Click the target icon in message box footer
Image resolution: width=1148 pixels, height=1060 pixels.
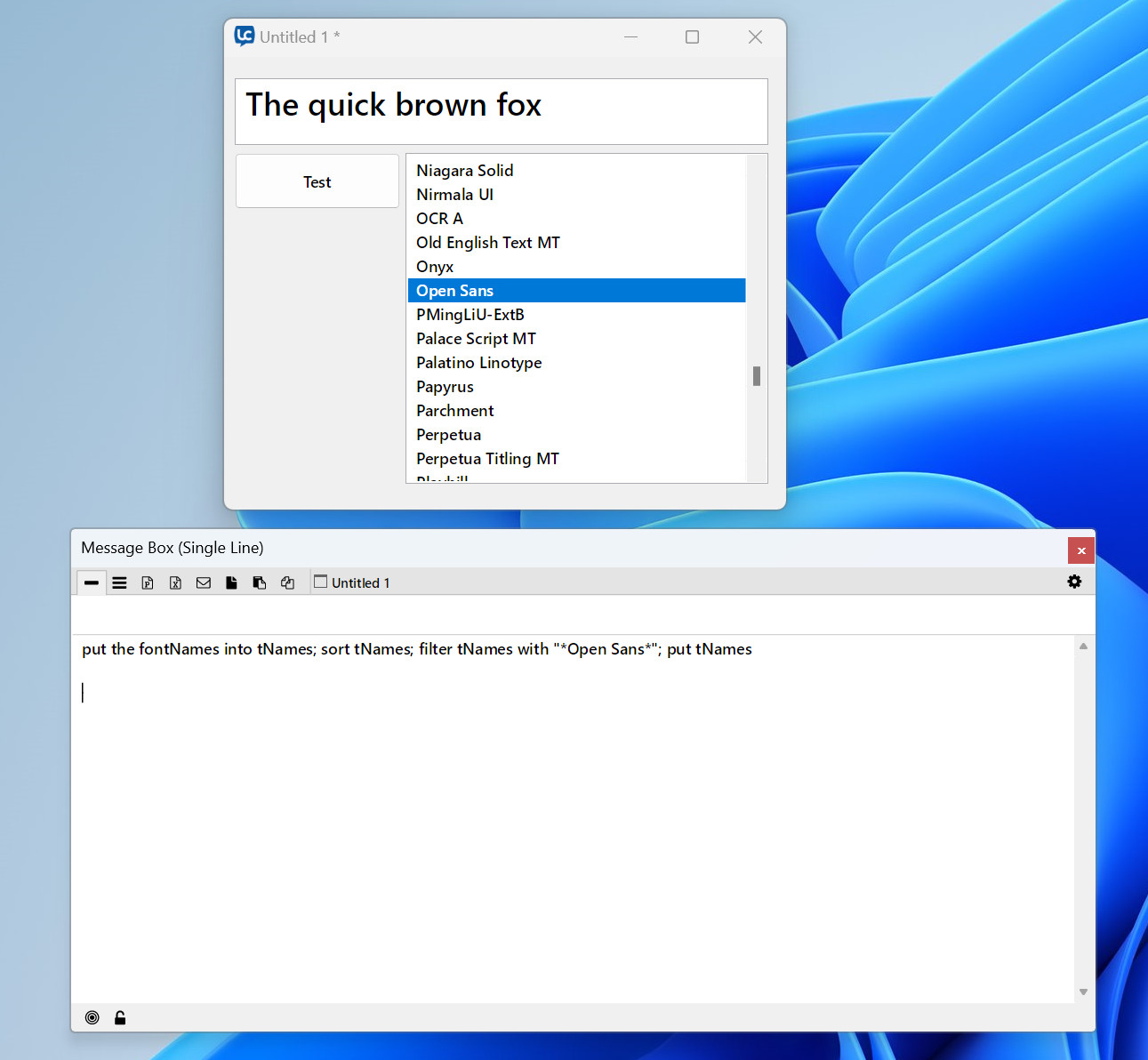(x=92, y=1017)
